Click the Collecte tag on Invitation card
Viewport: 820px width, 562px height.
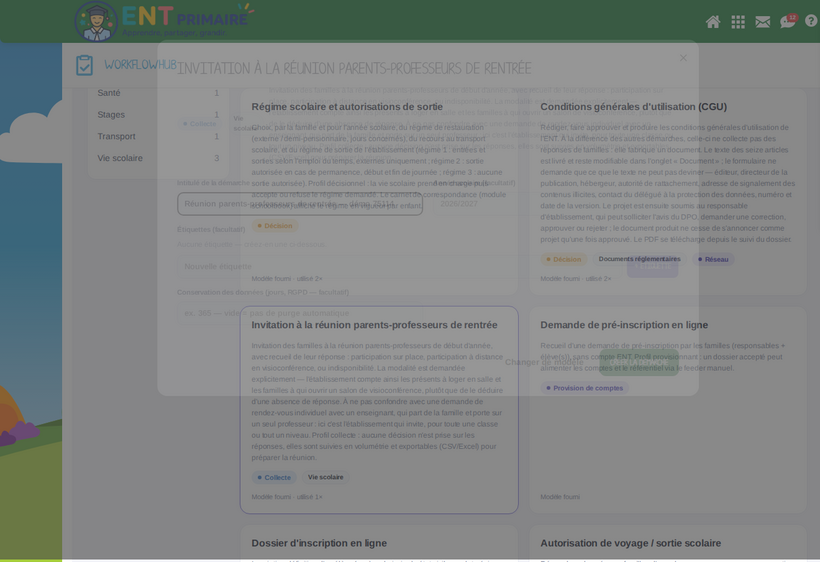(274, 477)
